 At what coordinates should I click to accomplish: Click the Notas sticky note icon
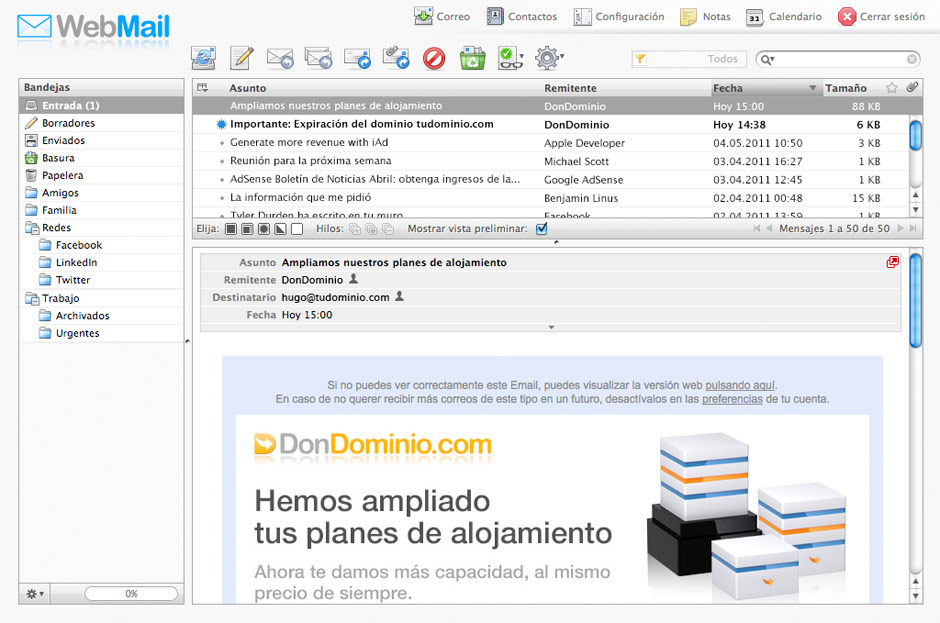tap(688, 17)
